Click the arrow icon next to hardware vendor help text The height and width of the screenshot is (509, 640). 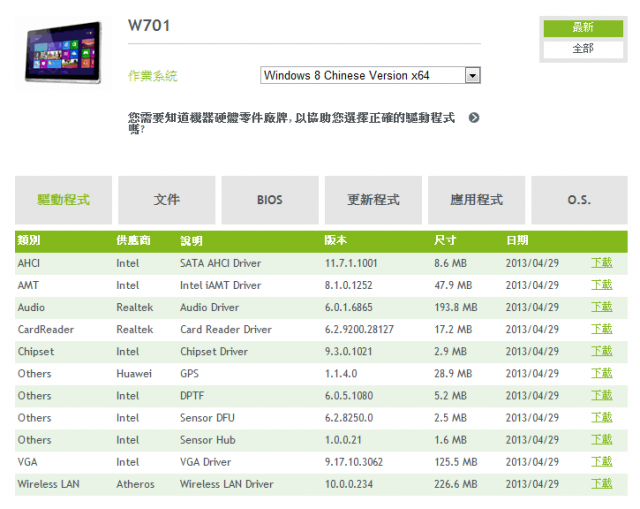(x=473, y=118)
